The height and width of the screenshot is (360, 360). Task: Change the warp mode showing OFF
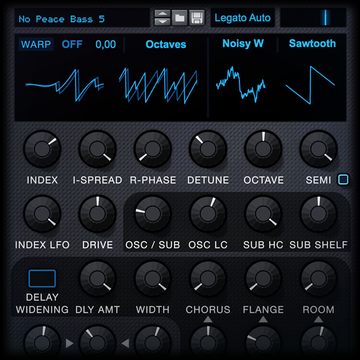click(x=72, y=44)
